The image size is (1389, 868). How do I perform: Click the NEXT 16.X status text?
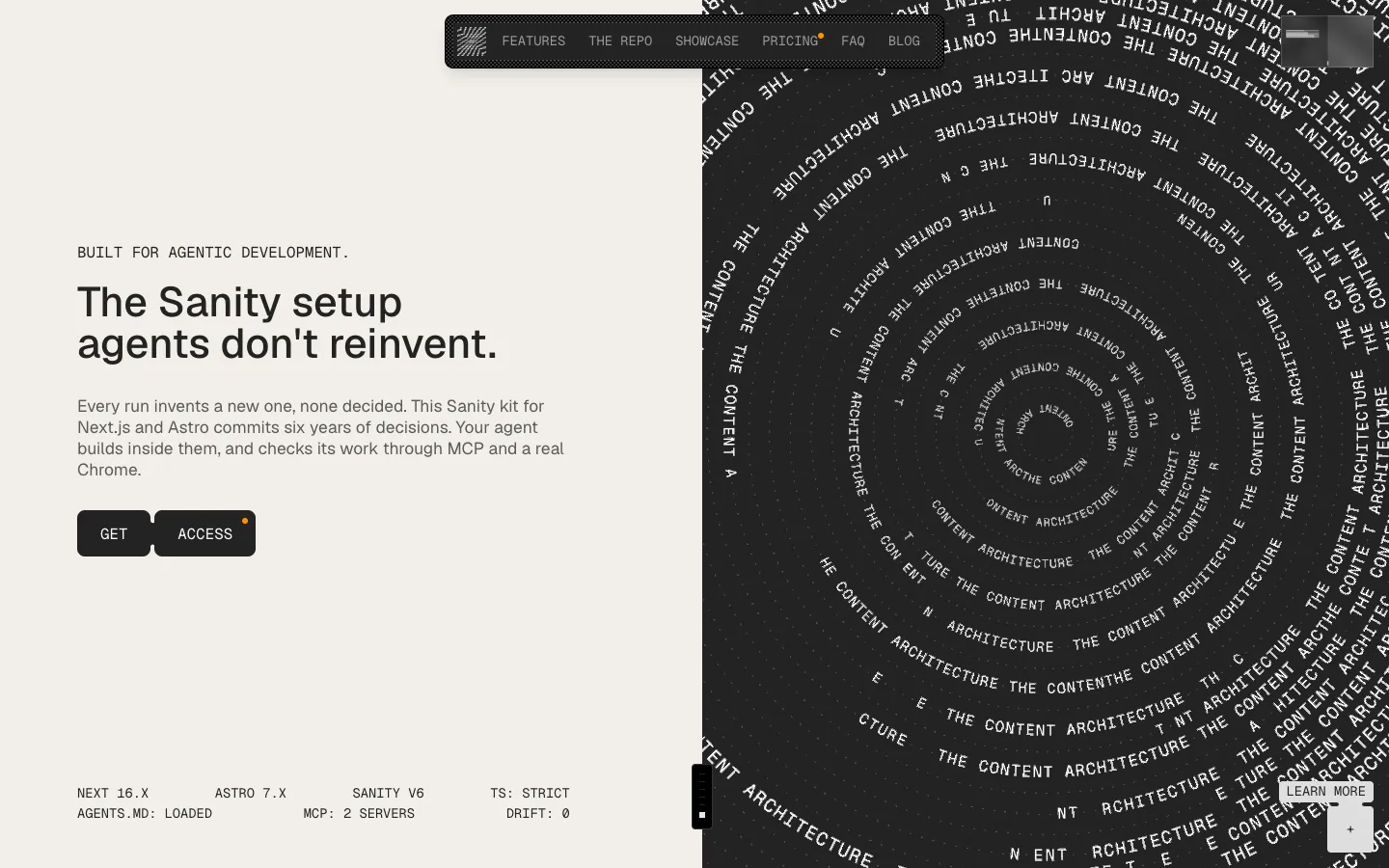[x=113, y=794]
